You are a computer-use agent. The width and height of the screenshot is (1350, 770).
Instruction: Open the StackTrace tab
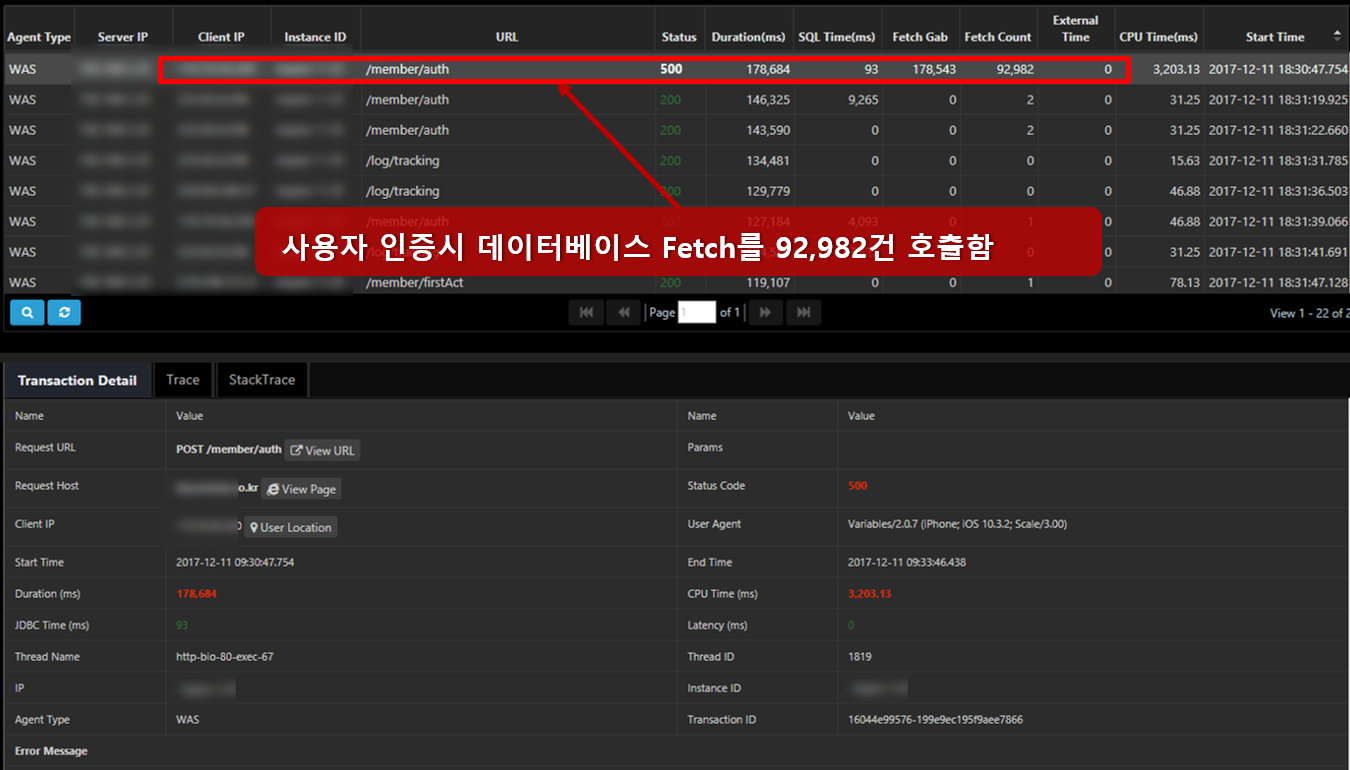point(262,380)
